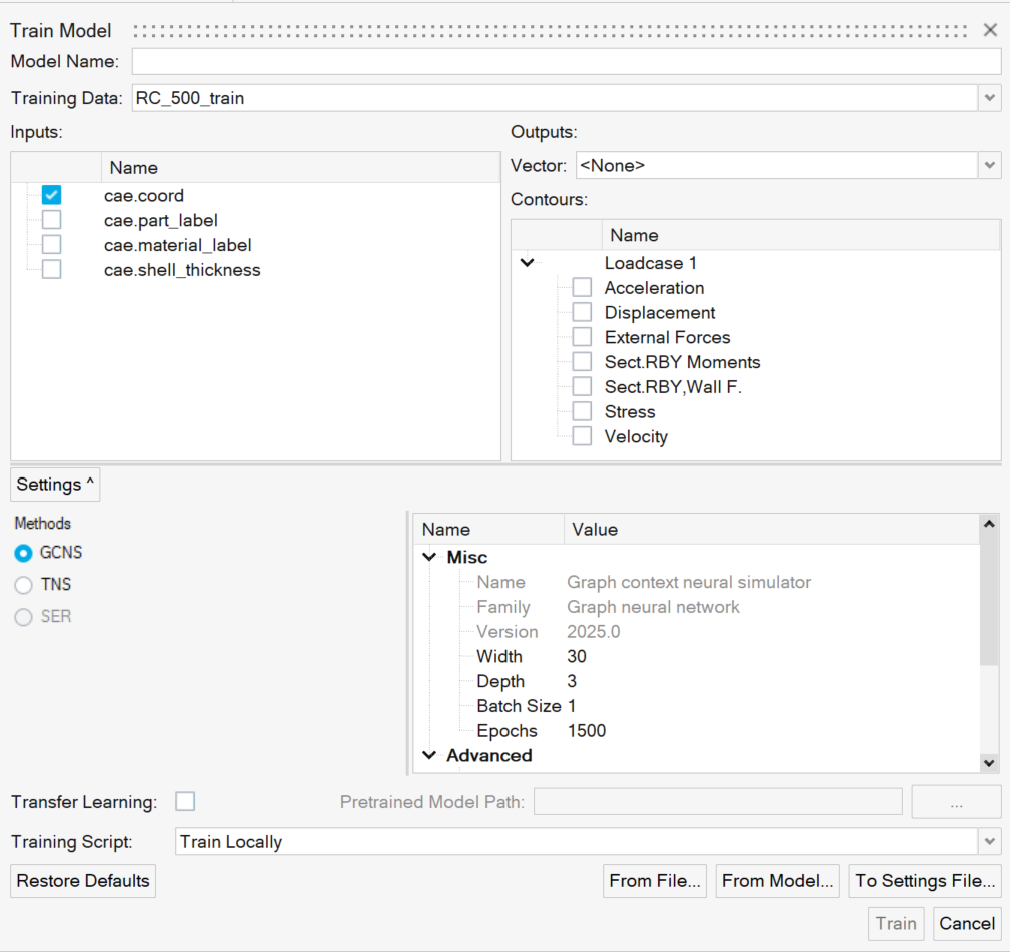Check the cae.material_label input box
Screen dimensions: 1010x952
tap(52, 245)
